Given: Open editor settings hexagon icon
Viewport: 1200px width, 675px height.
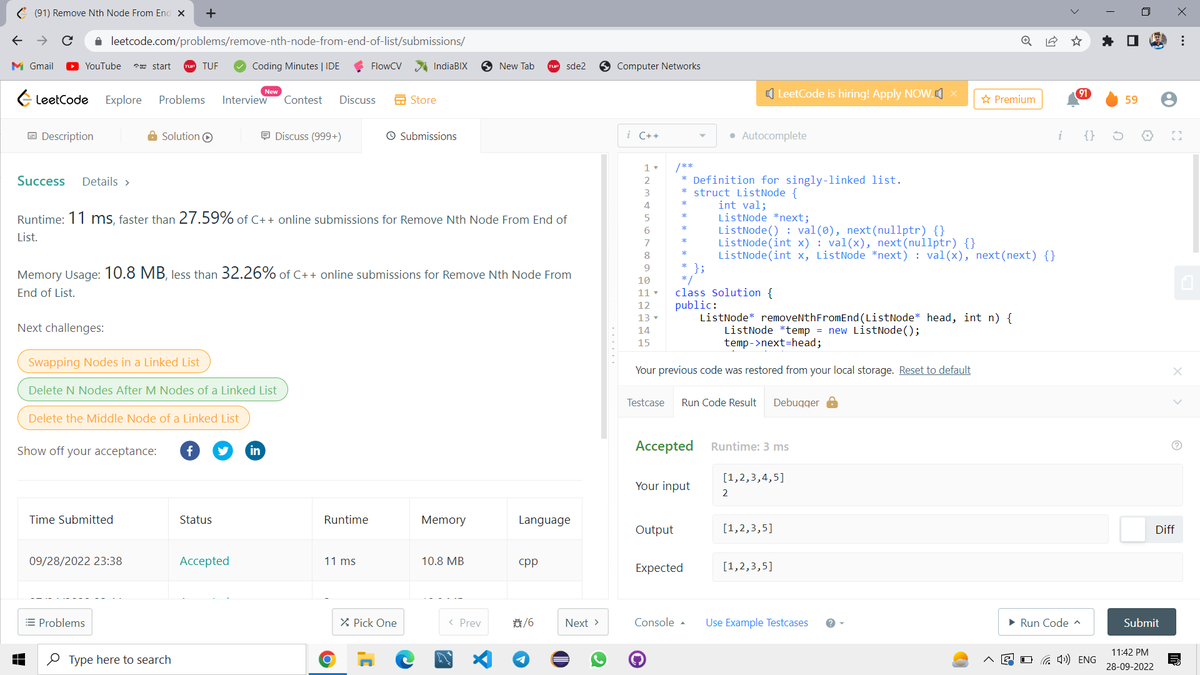Looking at the screenshot, I should 1148,136.
